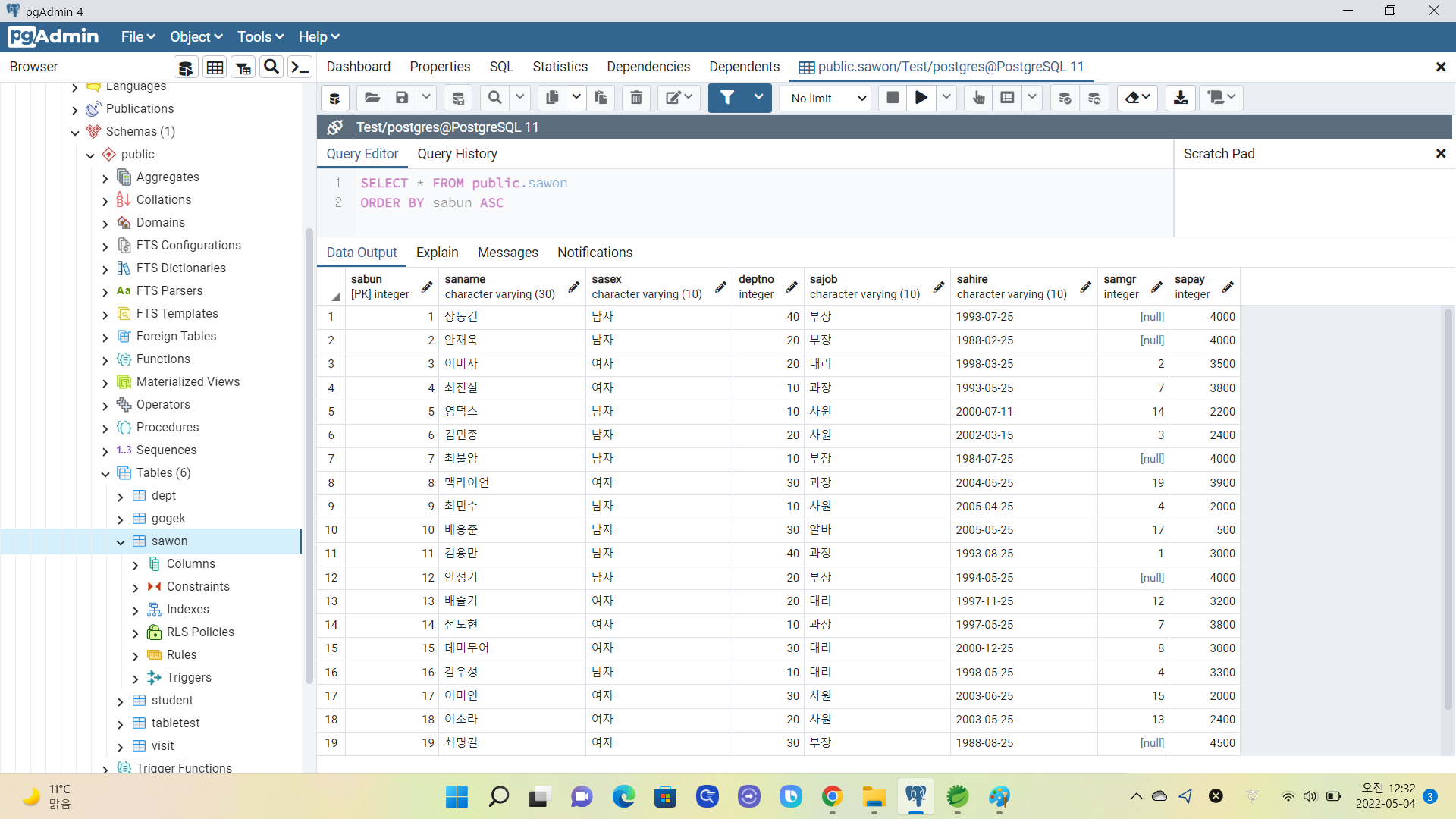Screen dimensions: 1456x819
Task: Click the Open File folder icon
Action: (372, 98)
